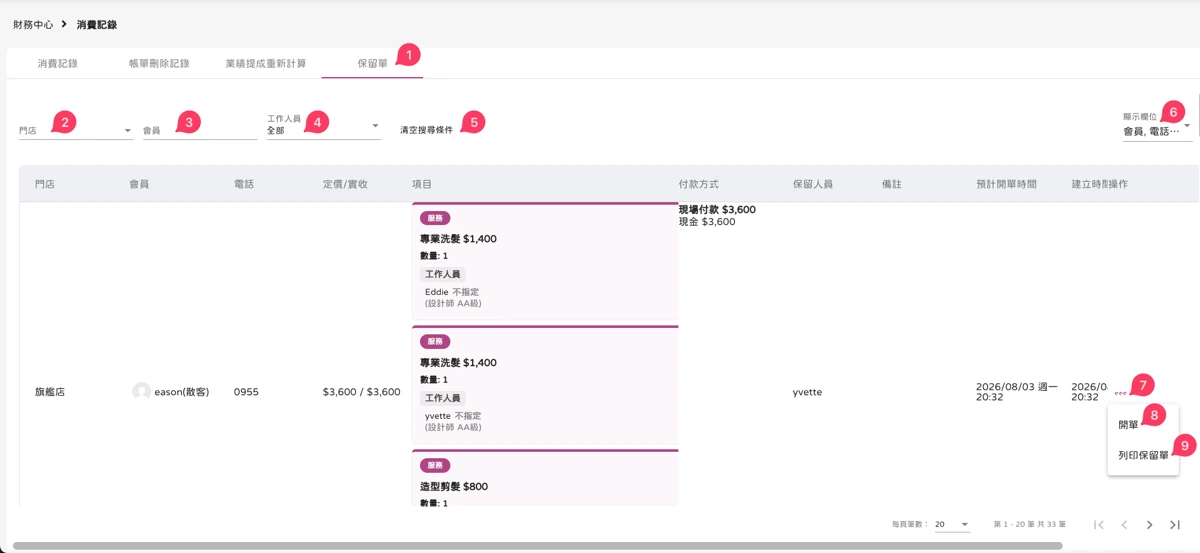Go to the first page

1099,524
